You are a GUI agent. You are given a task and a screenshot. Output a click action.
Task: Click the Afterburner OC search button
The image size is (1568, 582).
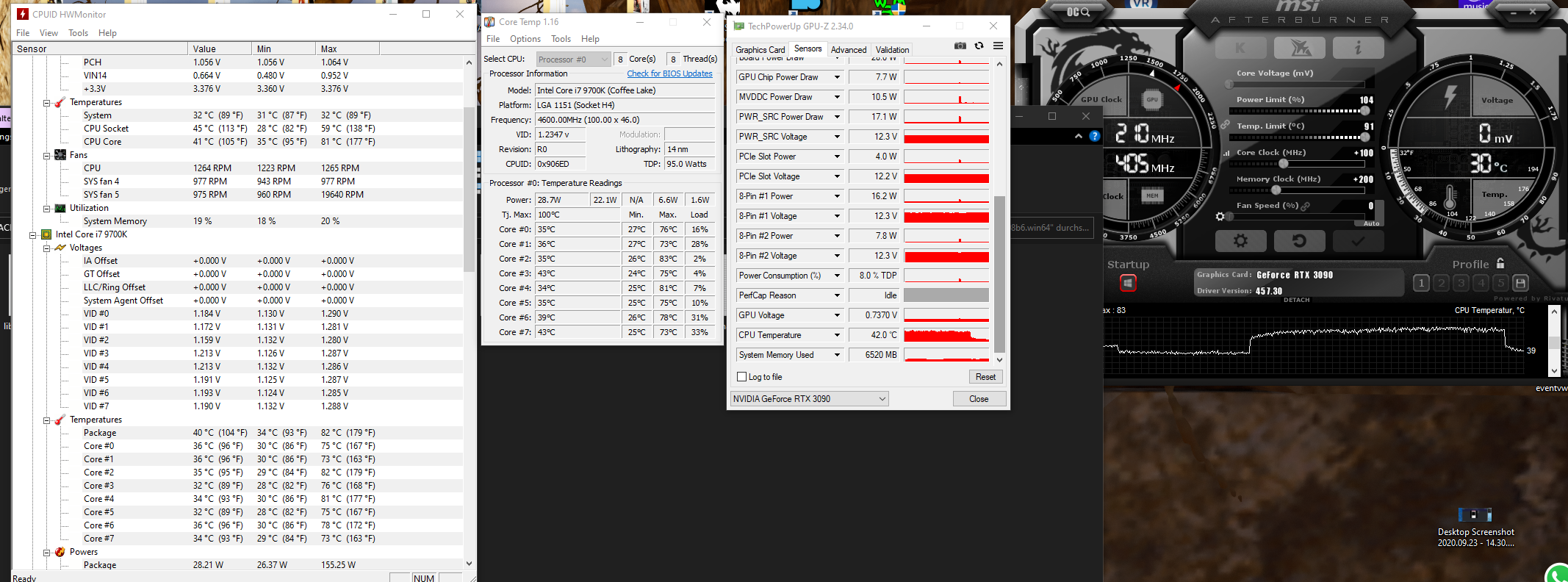coord(1078,12)
